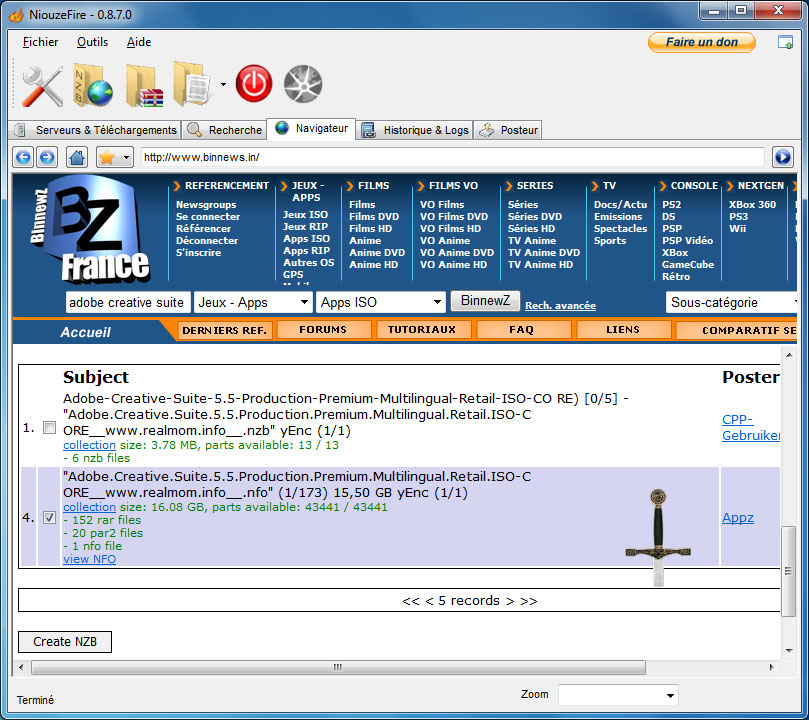Click the folder with RAR archive icon
Screen dimensions: 809x720
144,86
